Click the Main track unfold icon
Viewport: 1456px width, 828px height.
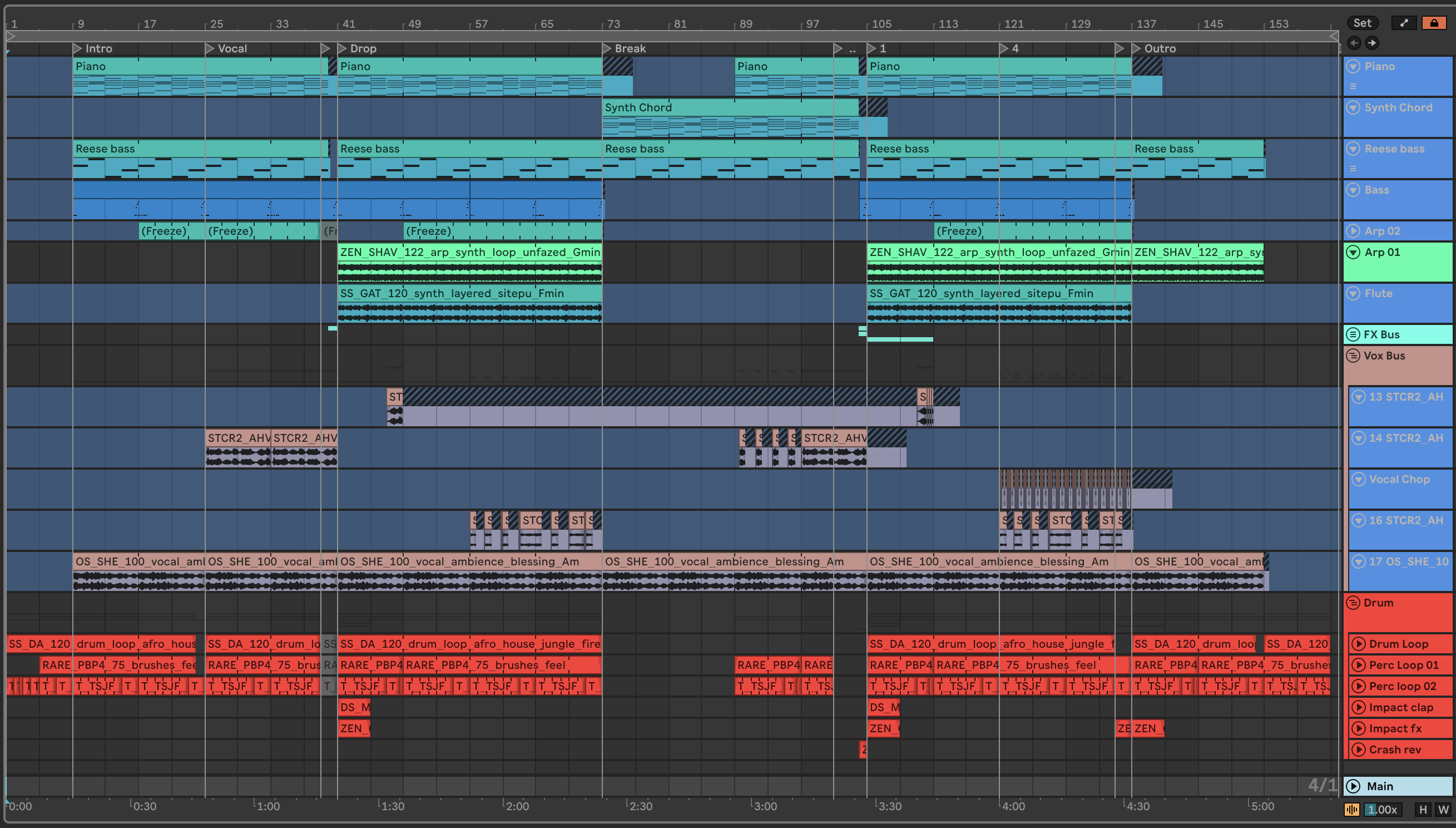coord(1353,786)
